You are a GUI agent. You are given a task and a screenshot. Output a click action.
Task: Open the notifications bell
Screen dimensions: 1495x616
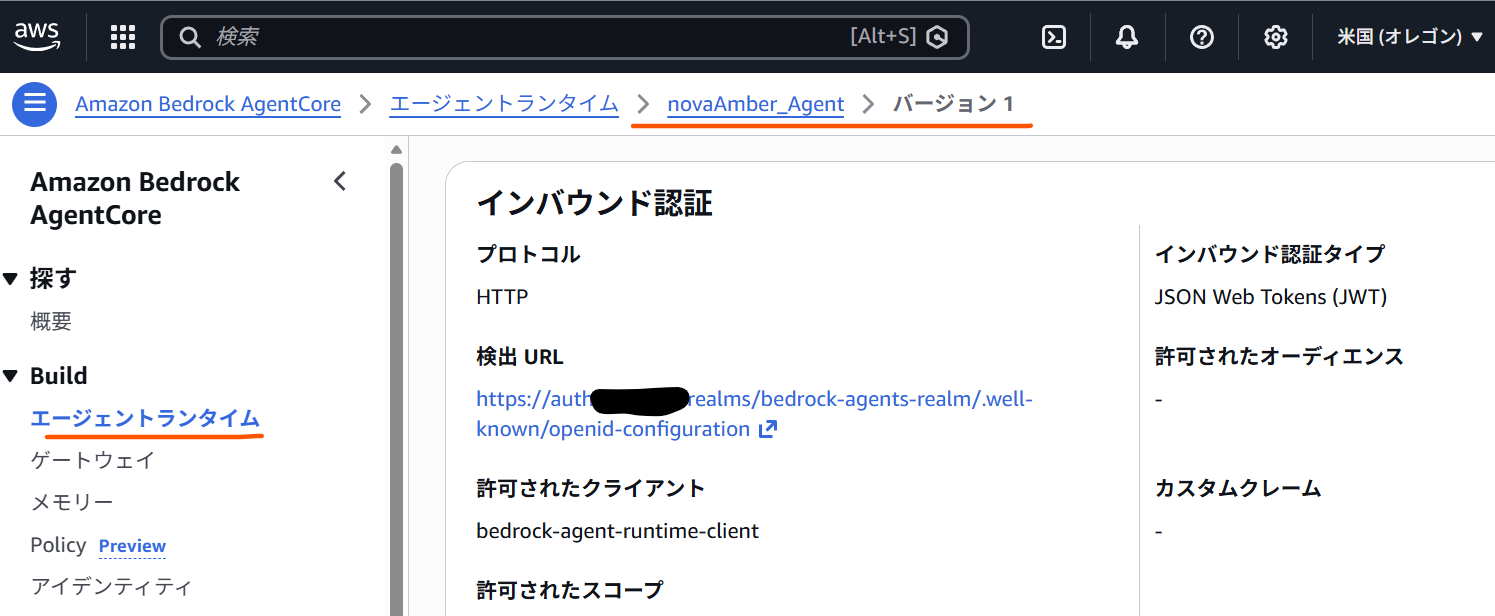tap(1126, 36)
